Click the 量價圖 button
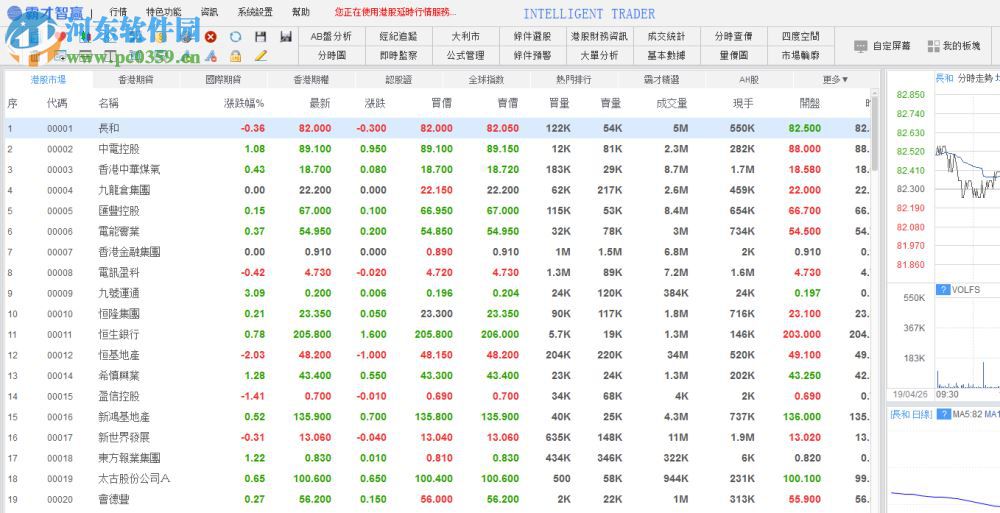 coord(733,56)
